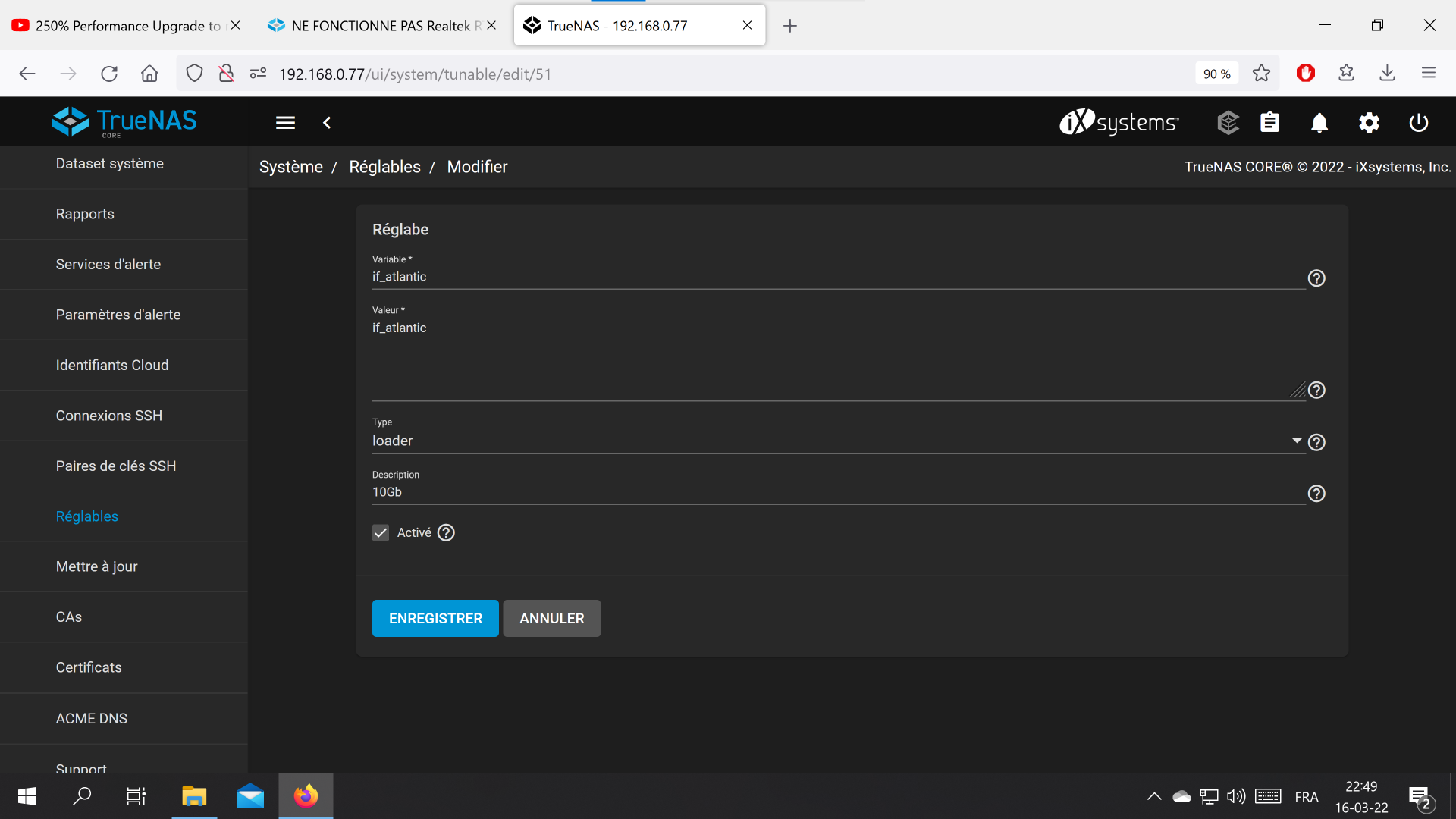
Task: Click the FRA language indicator
Action: (1306, 797)
